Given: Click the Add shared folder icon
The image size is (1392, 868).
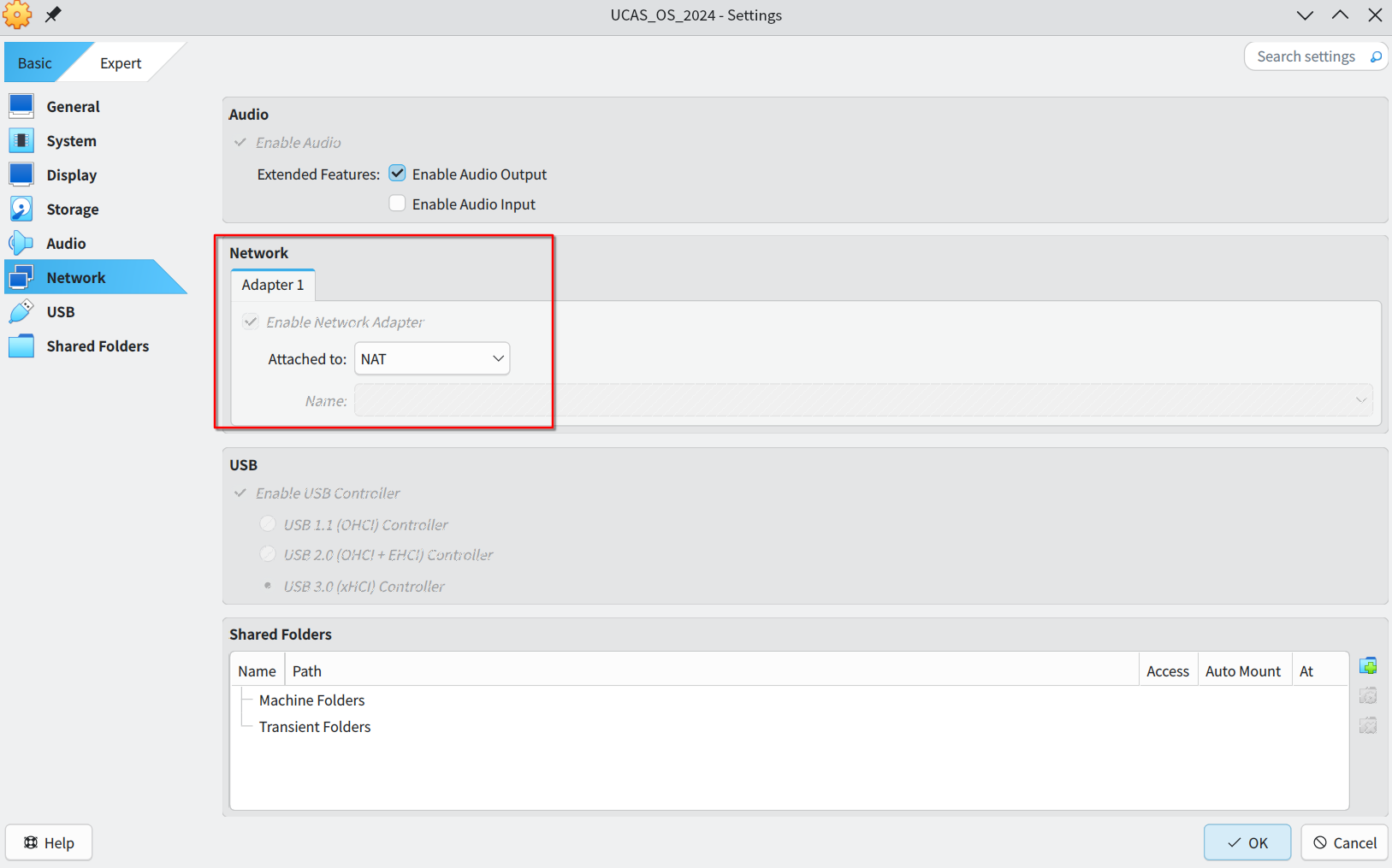Looking at the screenshot, I should click(x=1368, y=665).
